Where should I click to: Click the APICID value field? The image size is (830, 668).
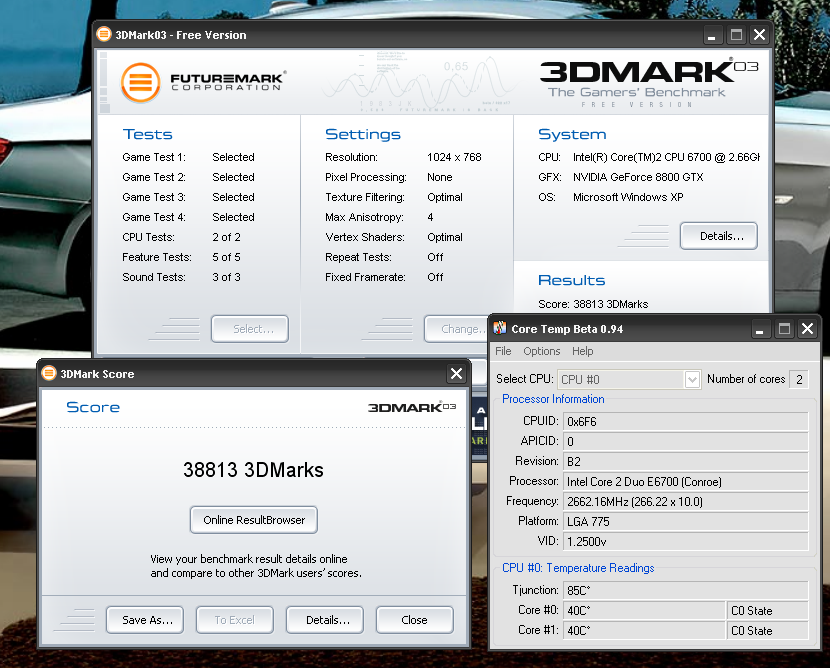pos(685,441)
